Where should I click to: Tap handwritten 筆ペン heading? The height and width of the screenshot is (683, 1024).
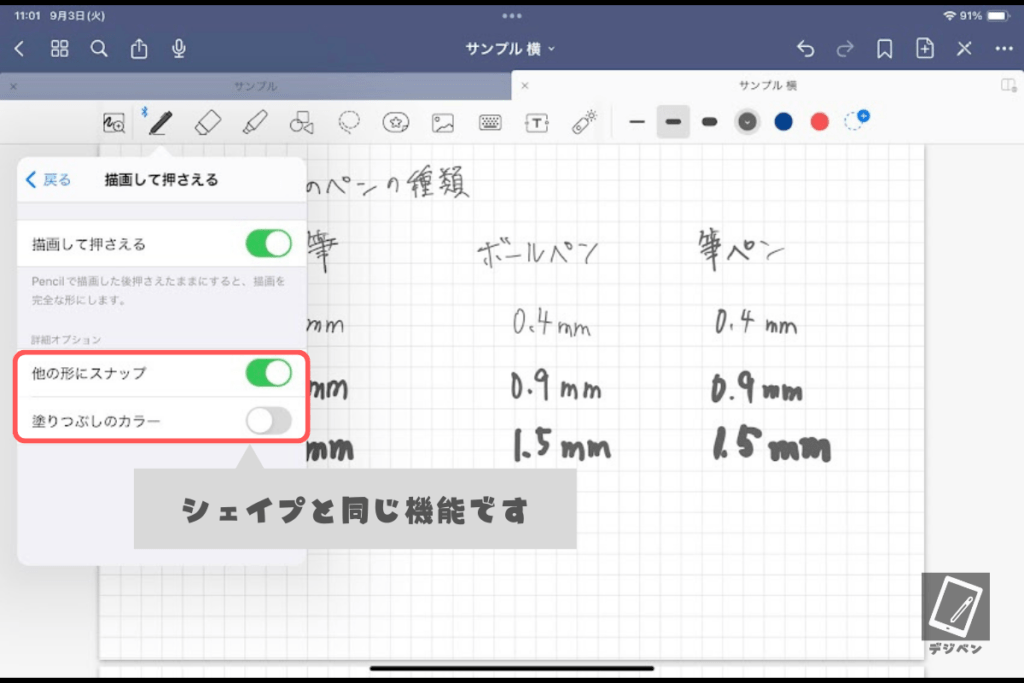click(x=740, y=249)
